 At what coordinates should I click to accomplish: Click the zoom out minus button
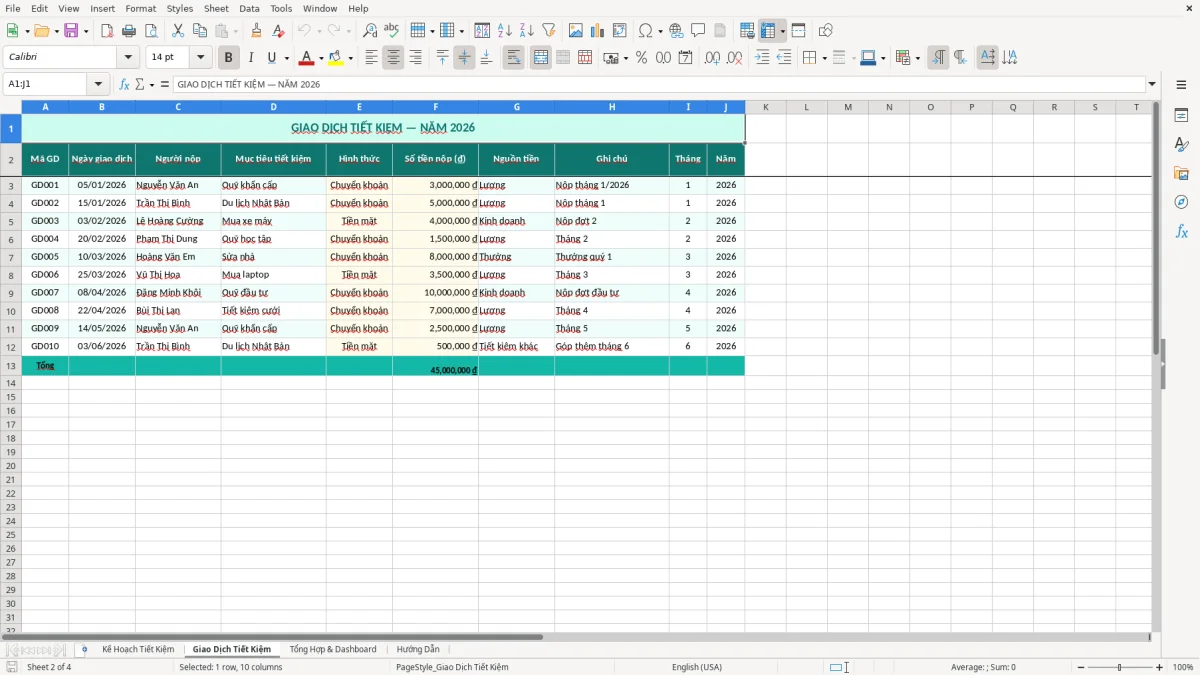(1079, 667)
